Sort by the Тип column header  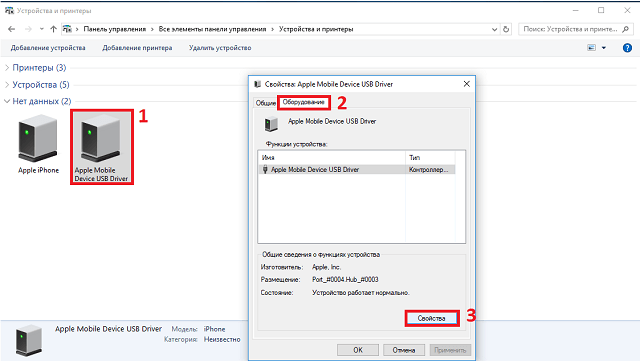coord(430,157)
